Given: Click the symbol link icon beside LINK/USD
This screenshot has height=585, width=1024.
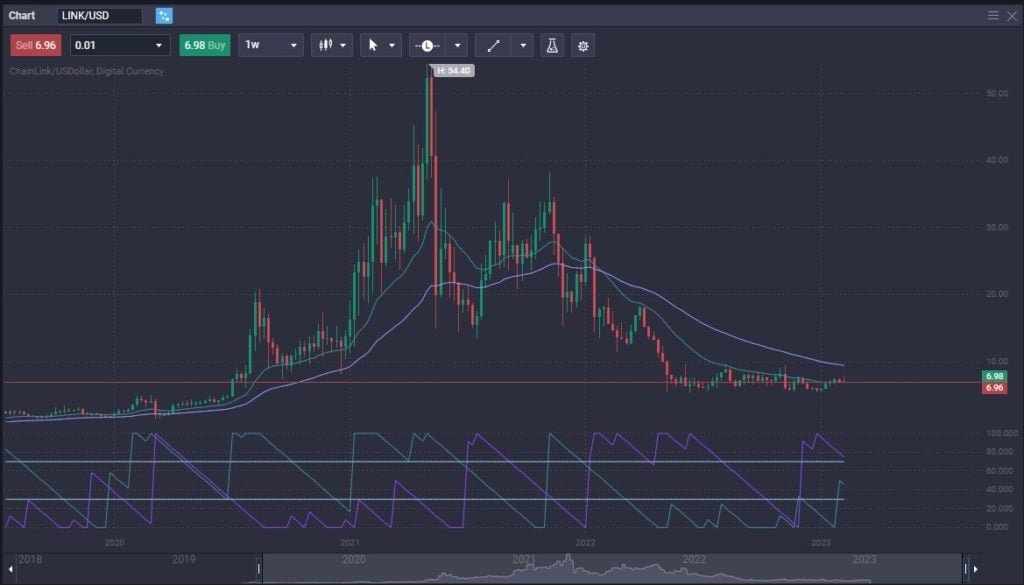Looking at the screenshot, I should point(164,16).
